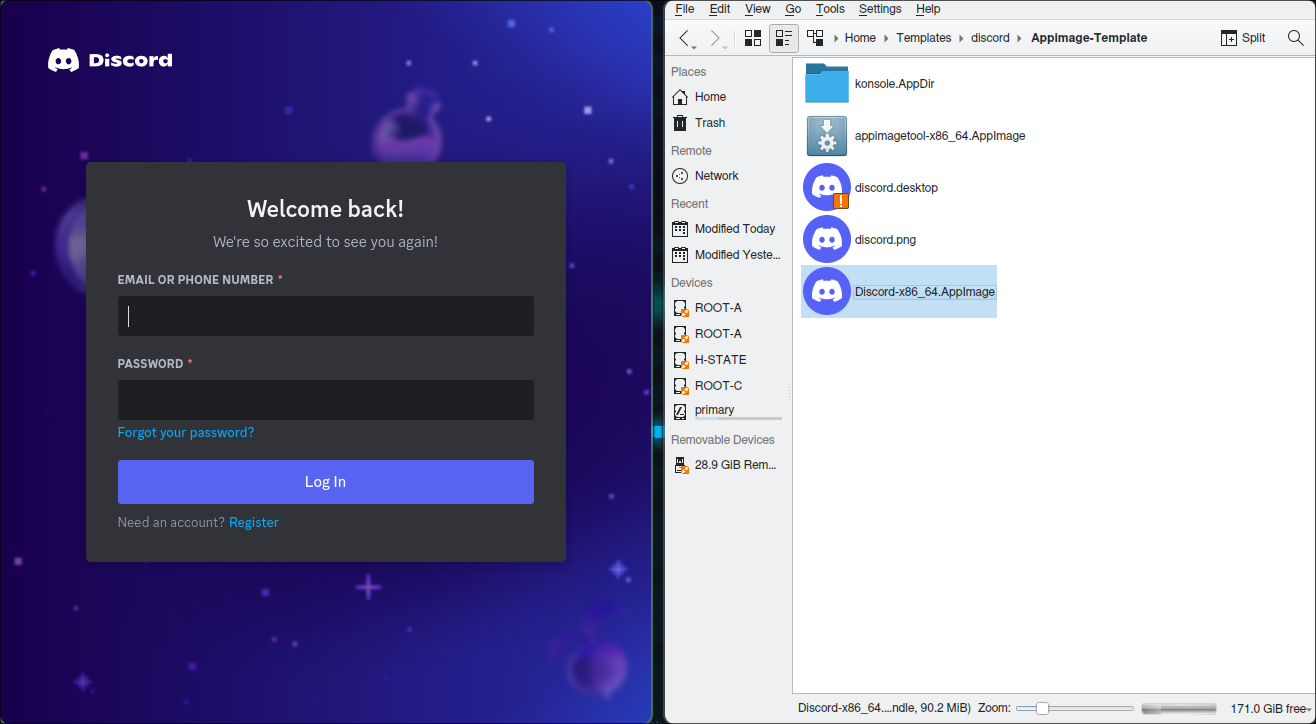Open ROOT-C device
Image resolution: width=1316 pixels, height=724 pixels.
click(x=727, y=386)
